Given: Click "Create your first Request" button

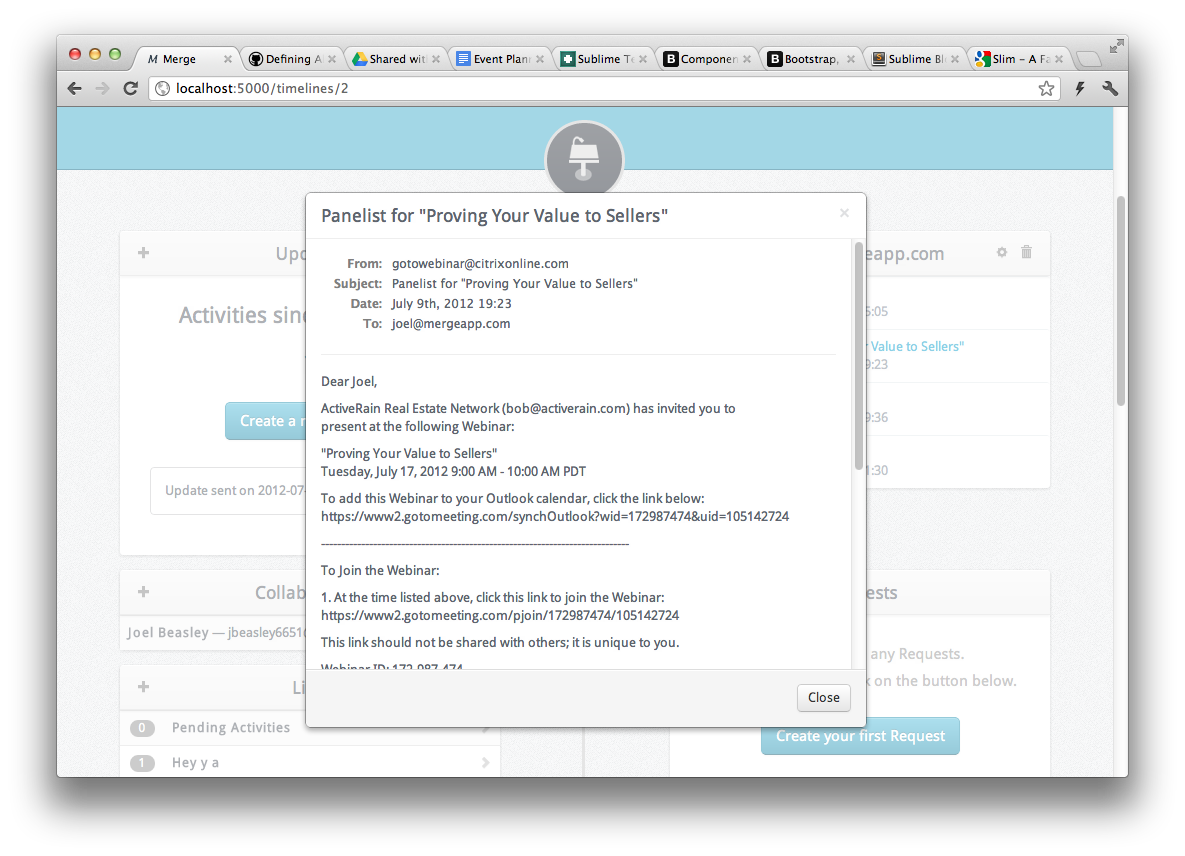Looking at the screenshot, I should pos(860,736).
